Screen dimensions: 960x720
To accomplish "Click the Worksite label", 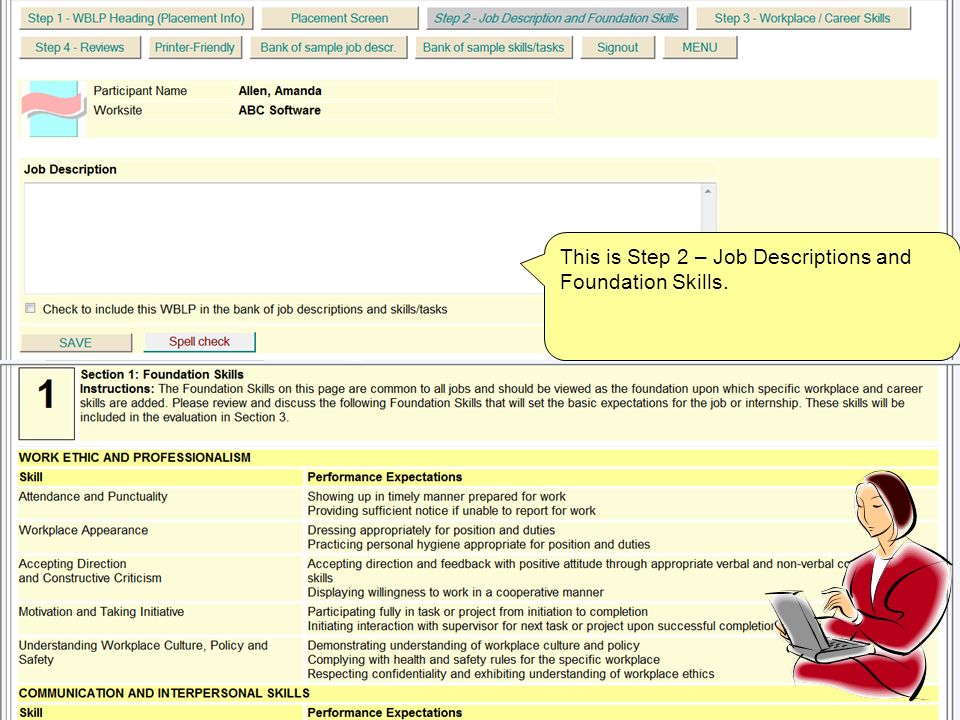I will [x=118, y=110].
